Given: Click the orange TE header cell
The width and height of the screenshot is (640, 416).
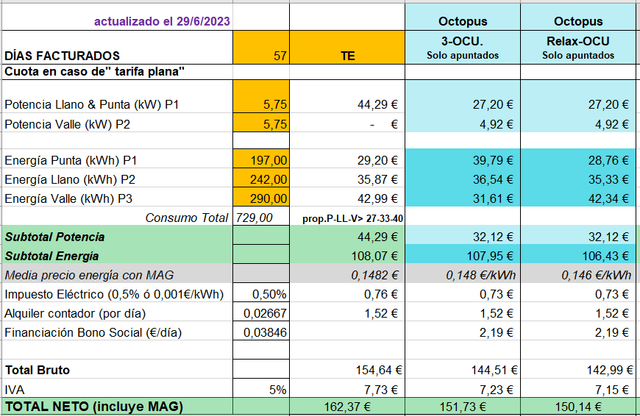Looking at the screenshot, I should pyautogui.click(x=347, y=47).
